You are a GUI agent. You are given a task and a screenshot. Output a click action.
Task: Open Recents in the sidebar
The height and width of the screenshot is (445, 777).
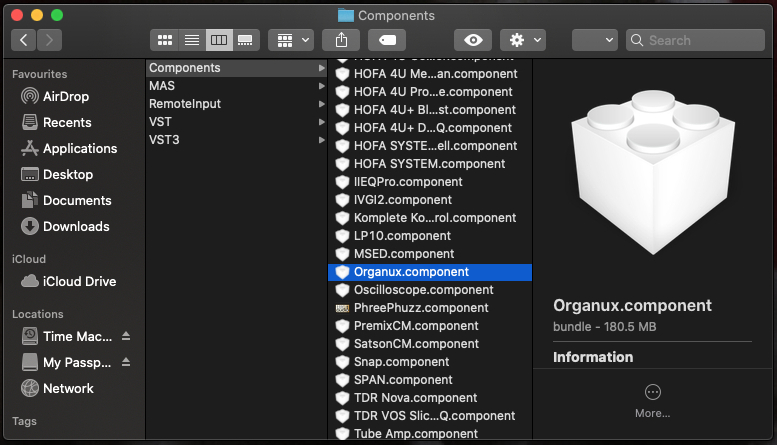56,122
